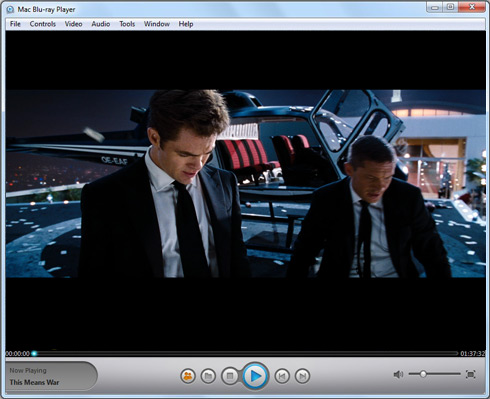490x399 pixels.
Task: Open the Controls menu
Action: point(43,24)
